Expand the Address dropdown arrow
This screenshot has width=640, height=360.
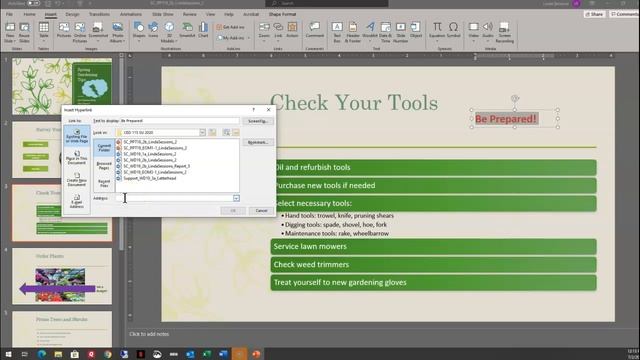click(x=236, y=198)
